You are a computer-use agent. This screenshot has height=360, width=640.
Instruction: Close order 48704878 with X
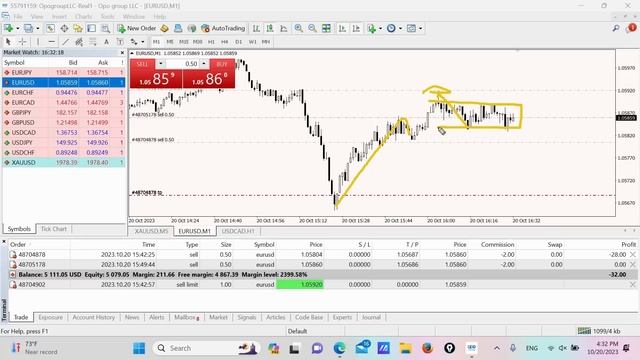[x=633, y=254]
